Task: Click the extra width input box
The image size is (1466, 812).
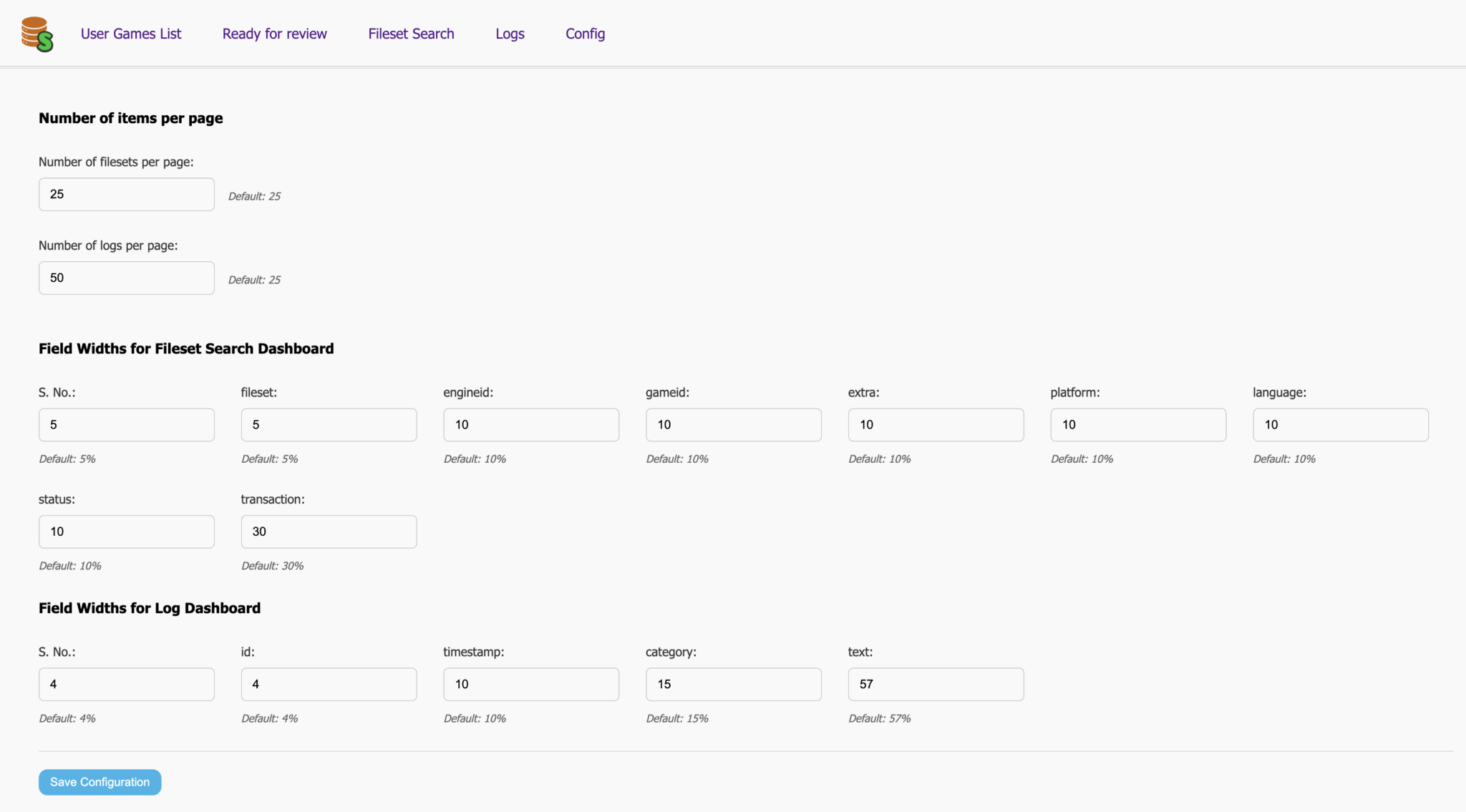Action: [x=936, y=425]
